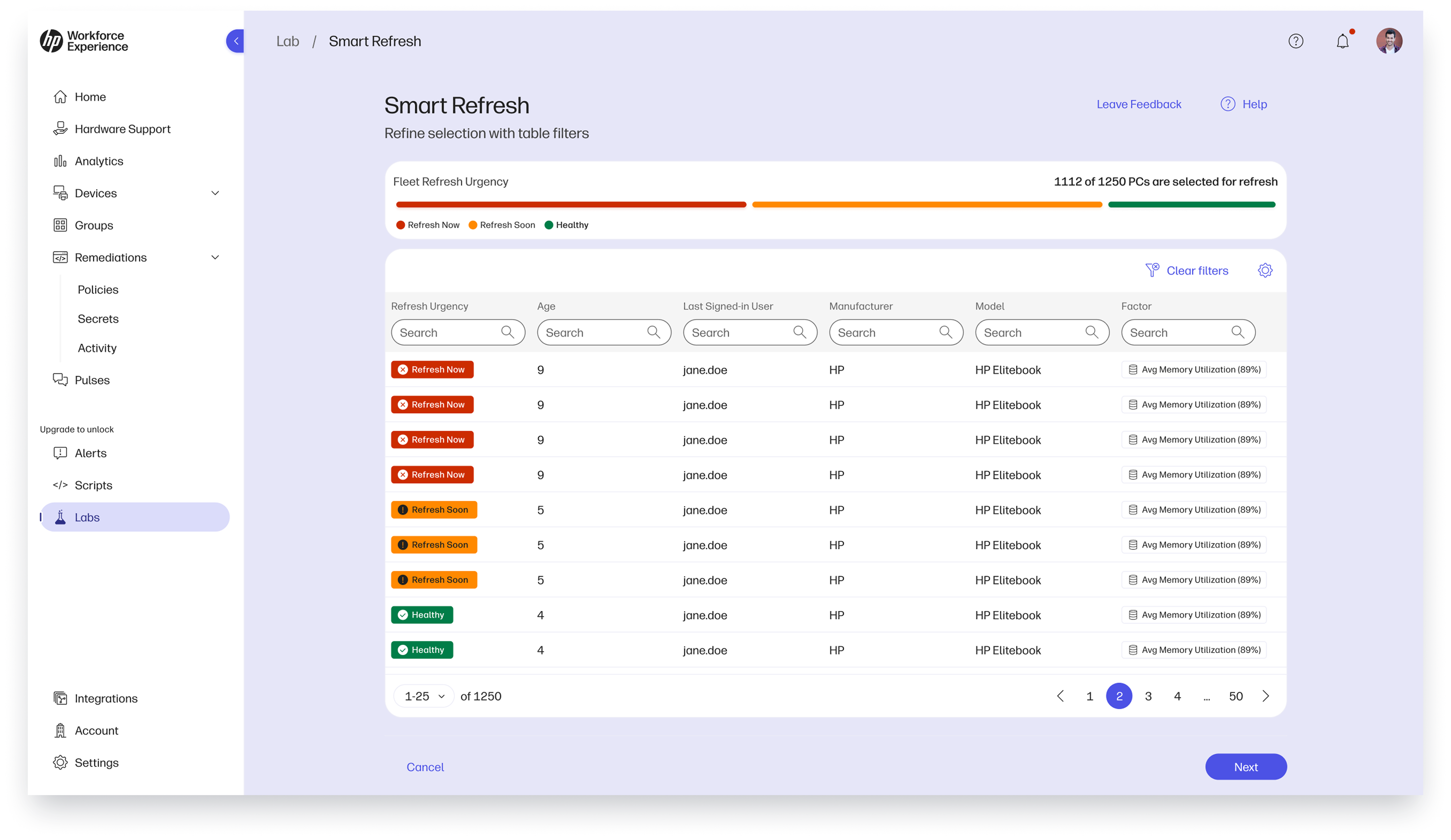Open Activity submenu item

click(x=97, y=348)
